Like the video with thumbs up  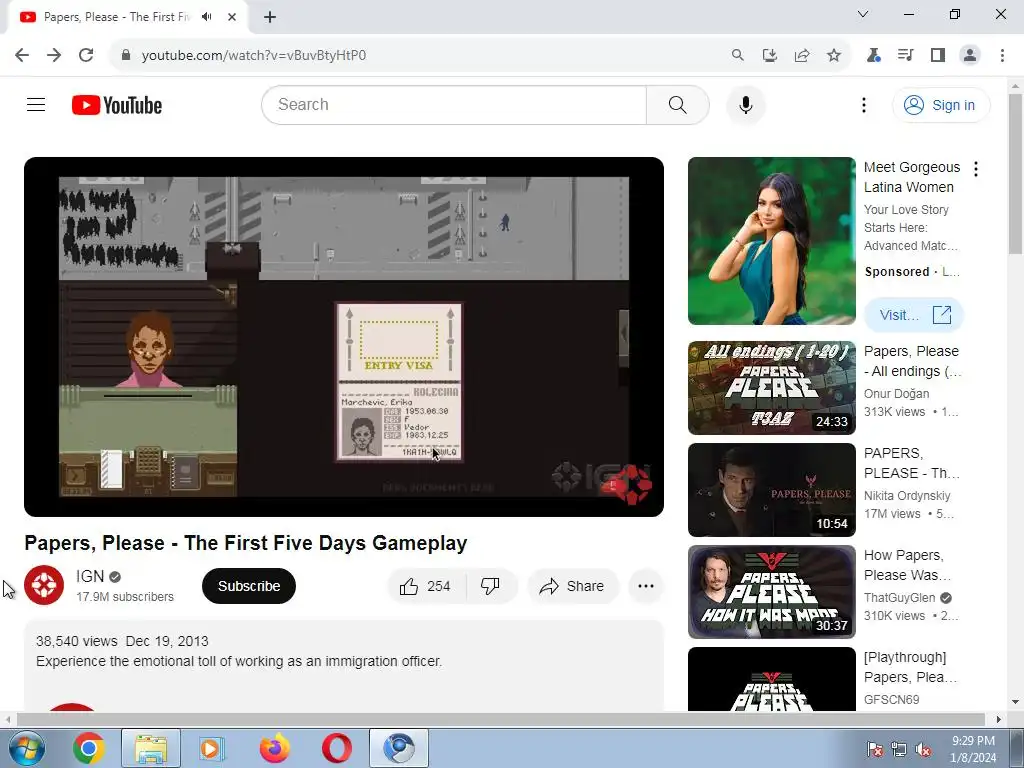[426, 586]
